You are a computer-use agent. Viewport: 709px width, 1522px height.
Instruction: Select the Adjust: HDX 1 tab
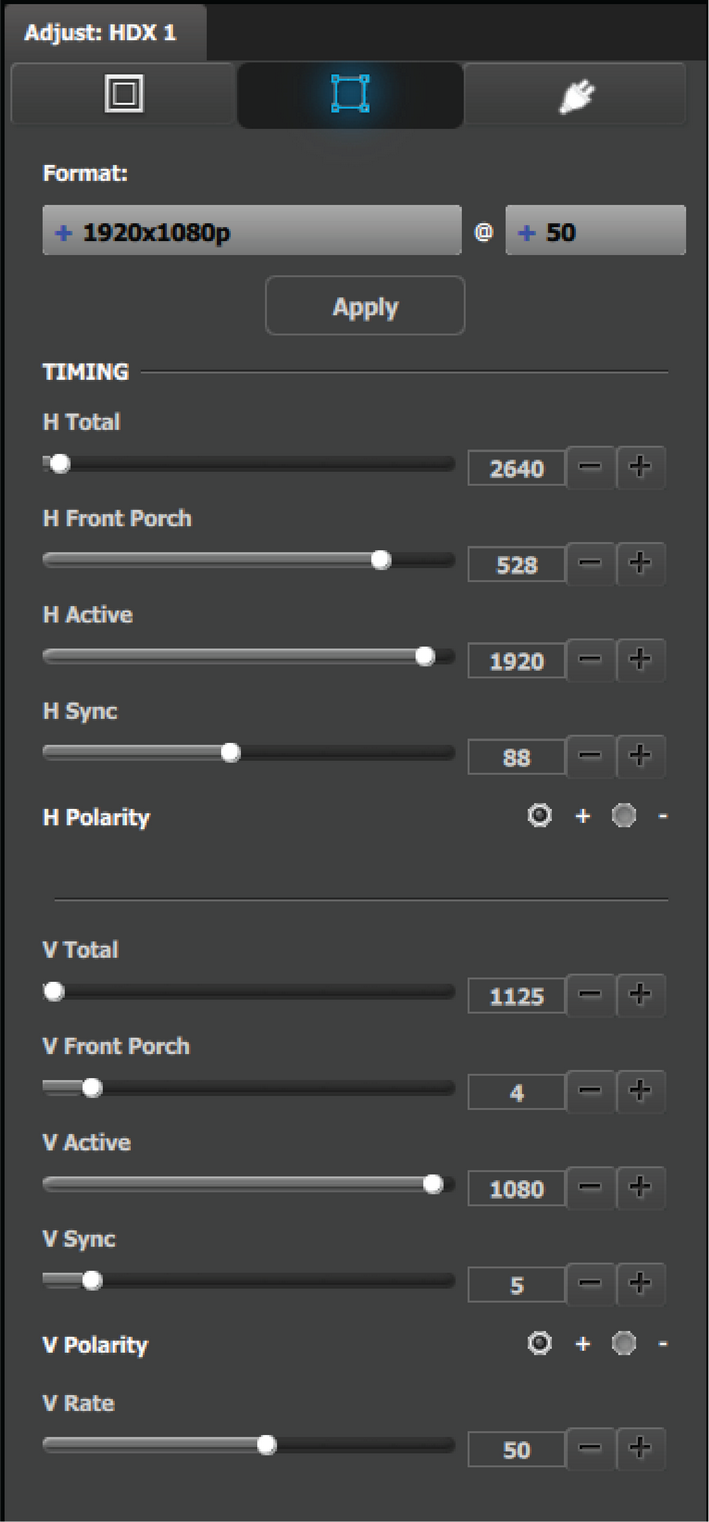click(x=101, y=32)
